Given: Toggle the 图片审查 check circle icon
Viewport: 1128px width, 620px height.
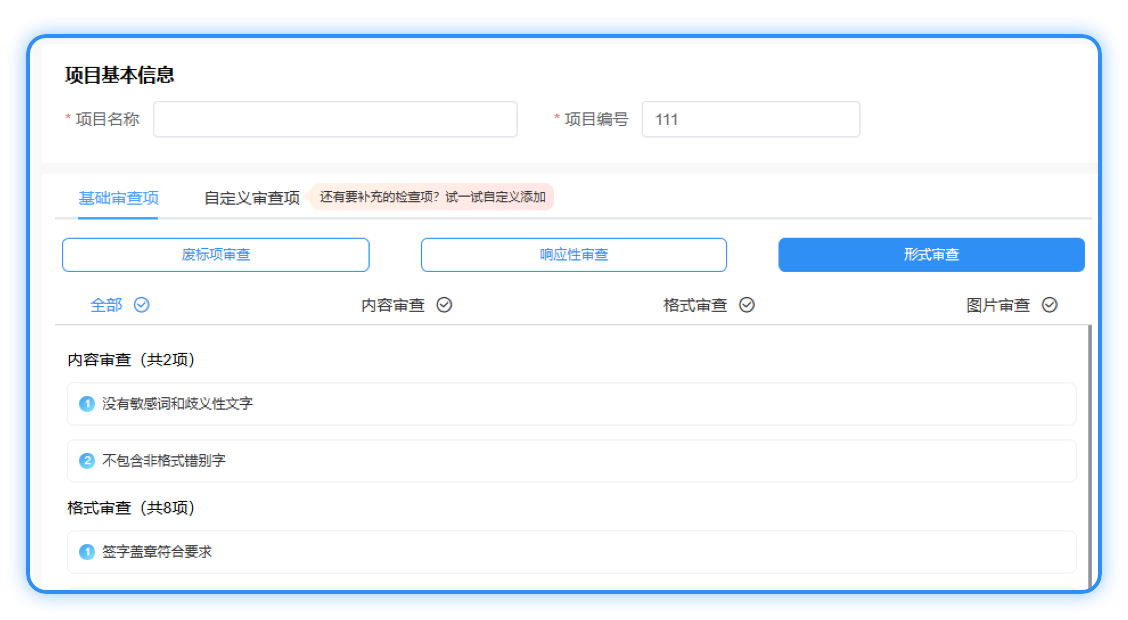Looking at the screenshot, I should tap(1049, 305).
